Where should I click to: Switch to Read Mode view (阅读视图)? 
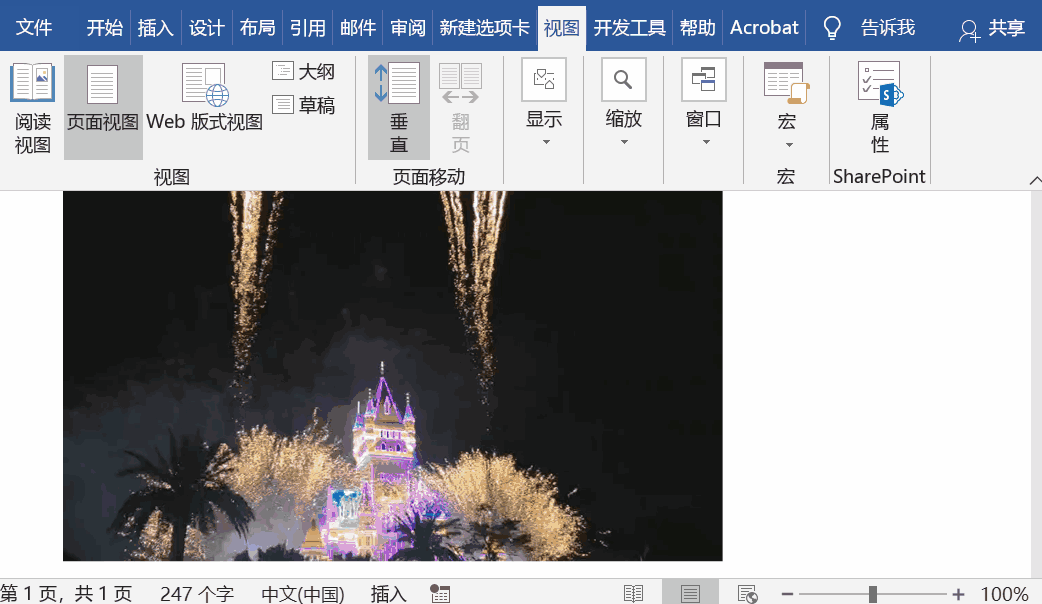[32, 108]
